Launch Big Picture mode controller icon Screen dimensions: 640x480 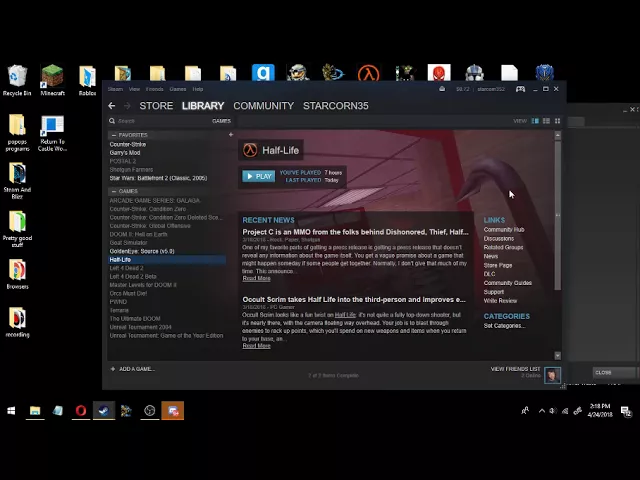[520, 89]
